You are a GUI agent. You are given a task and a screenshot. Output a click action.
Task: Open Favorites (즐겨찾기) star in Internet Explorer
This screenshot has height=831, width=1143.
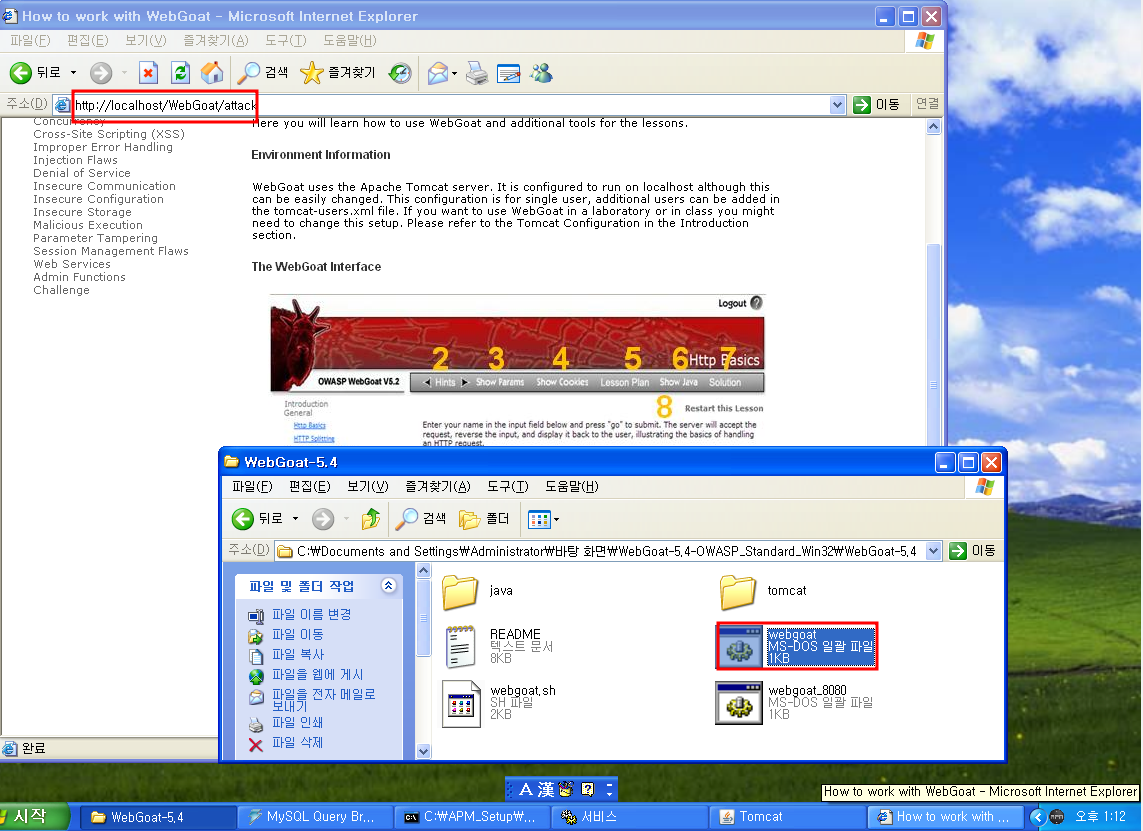point(338,72)
